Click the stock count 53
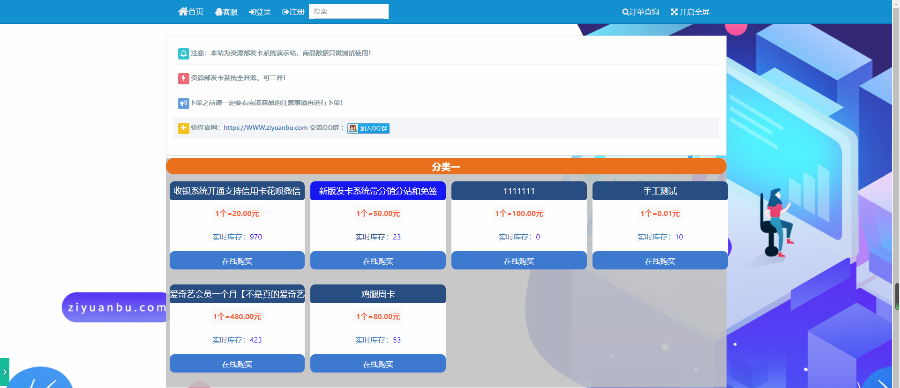900x388 pixels. pos(397,340)
